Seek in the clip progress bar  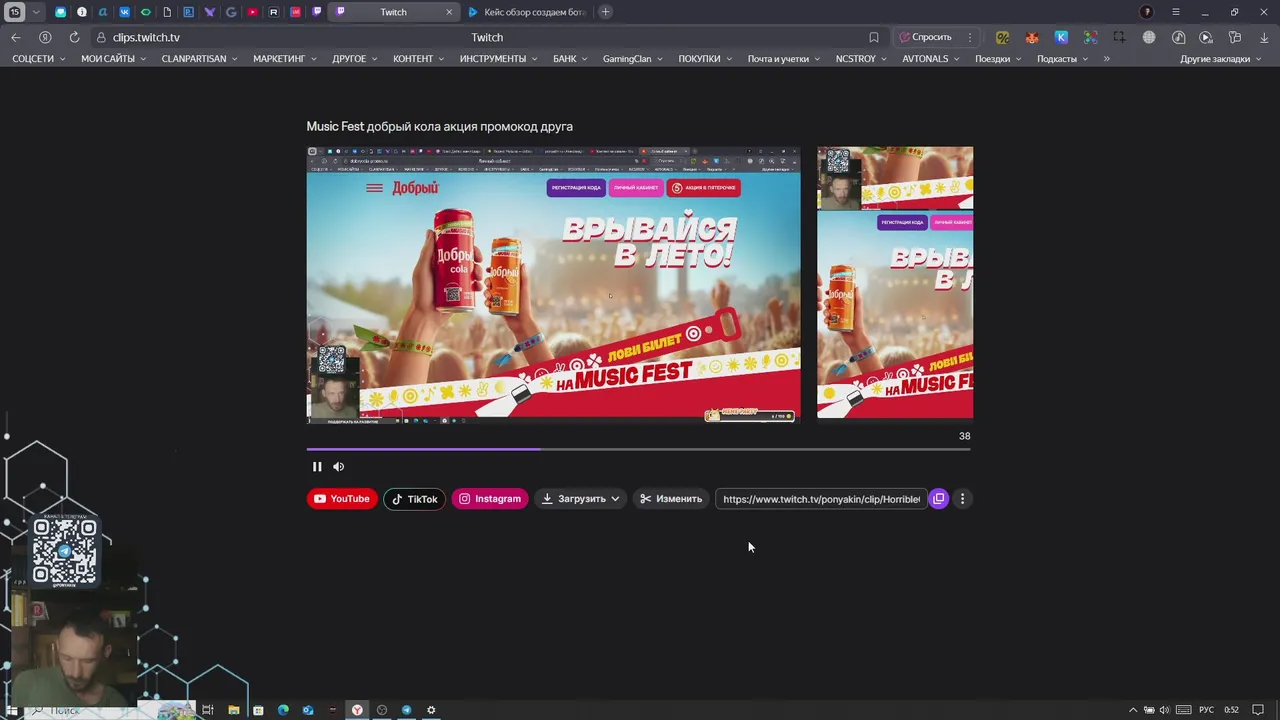638,449
